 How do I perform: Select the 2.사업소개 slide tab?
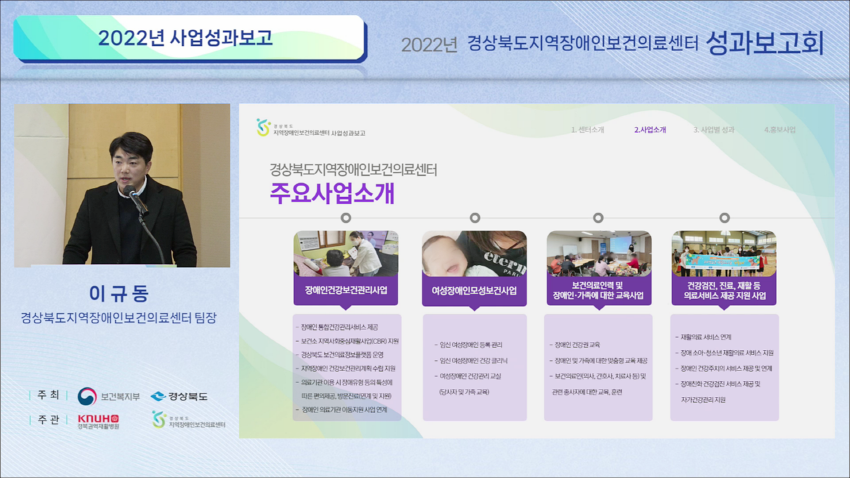[650, 130]
